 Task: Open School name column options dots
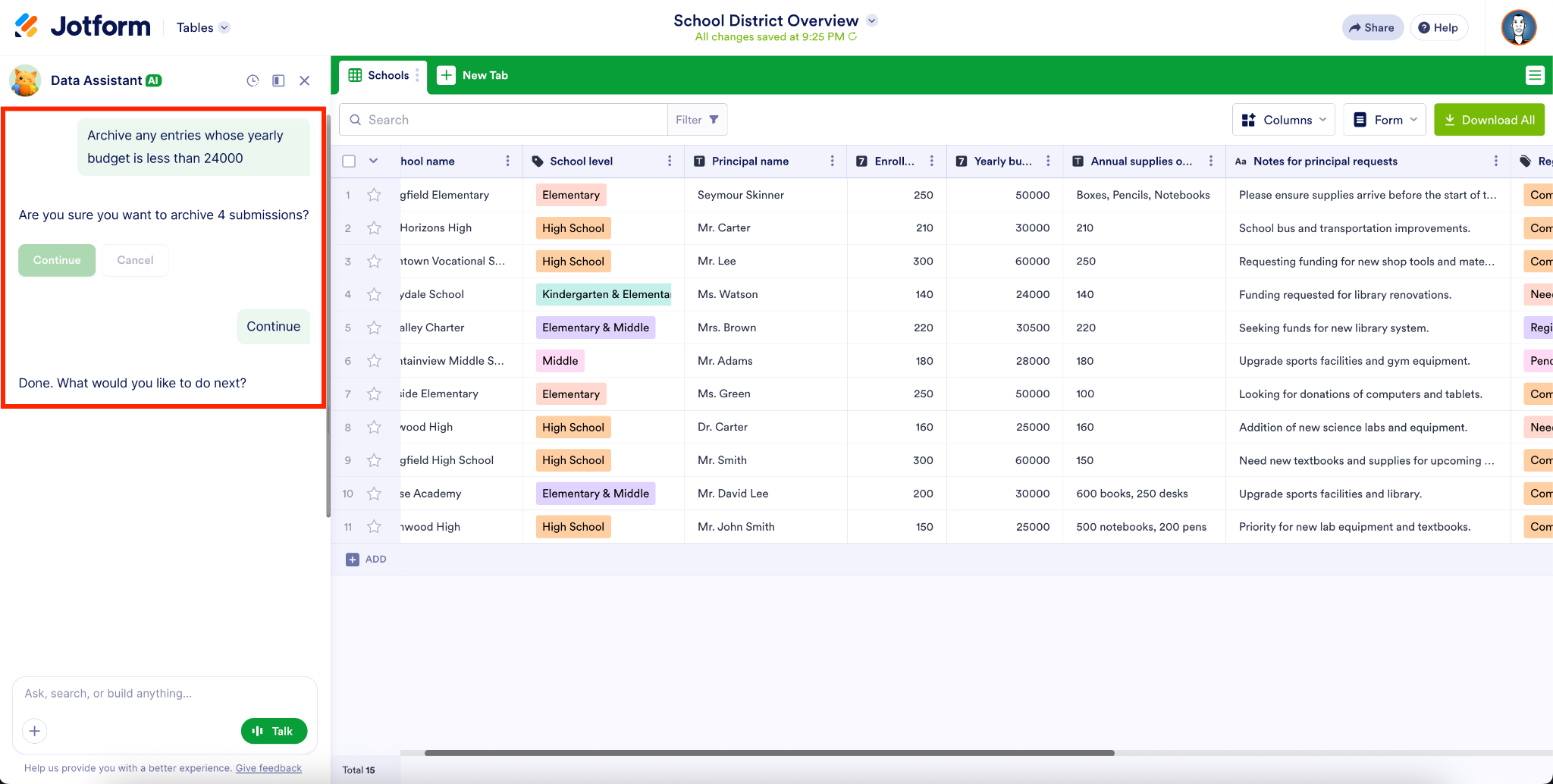[507, 161]
